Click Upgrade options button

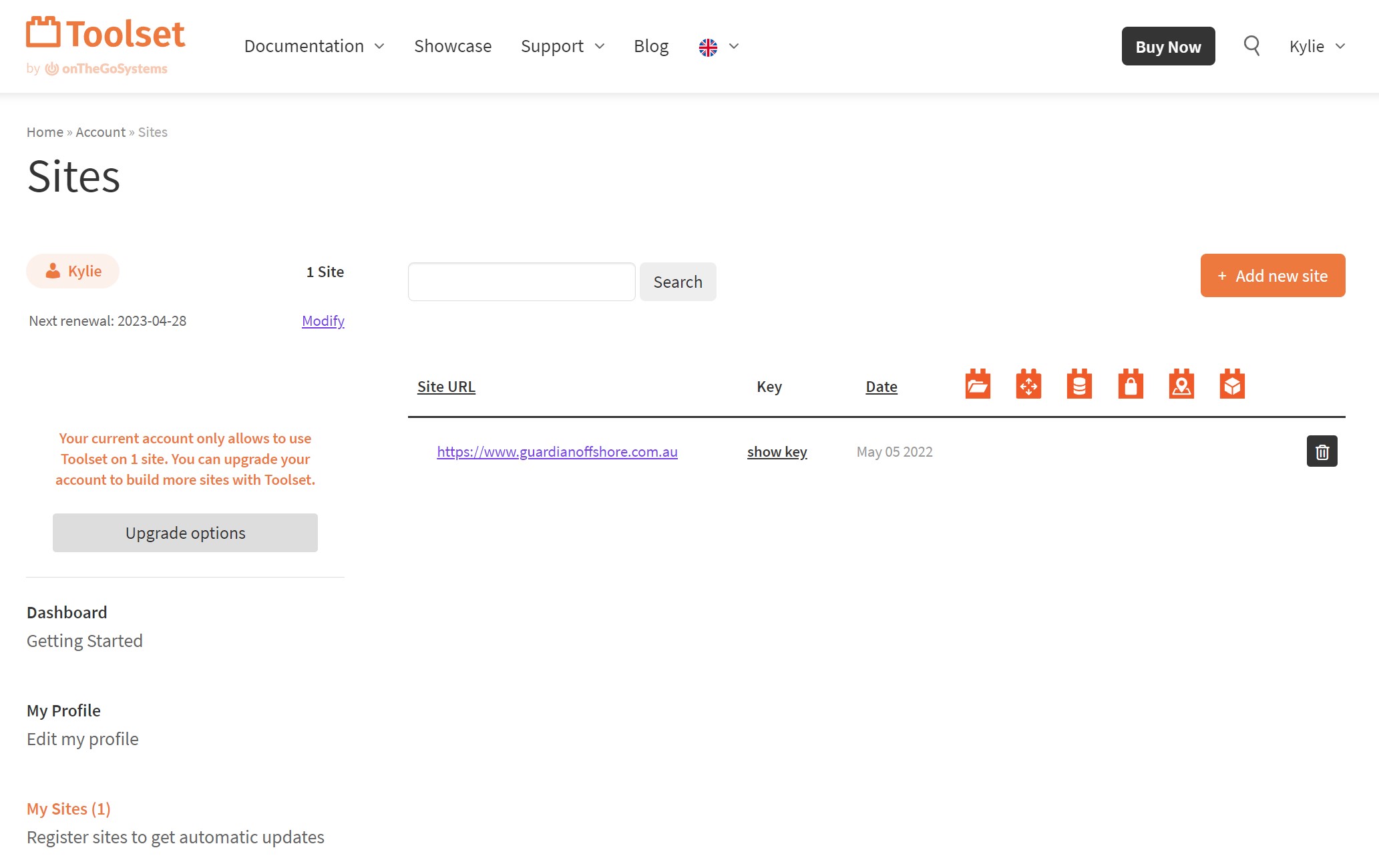click(185, 533)
